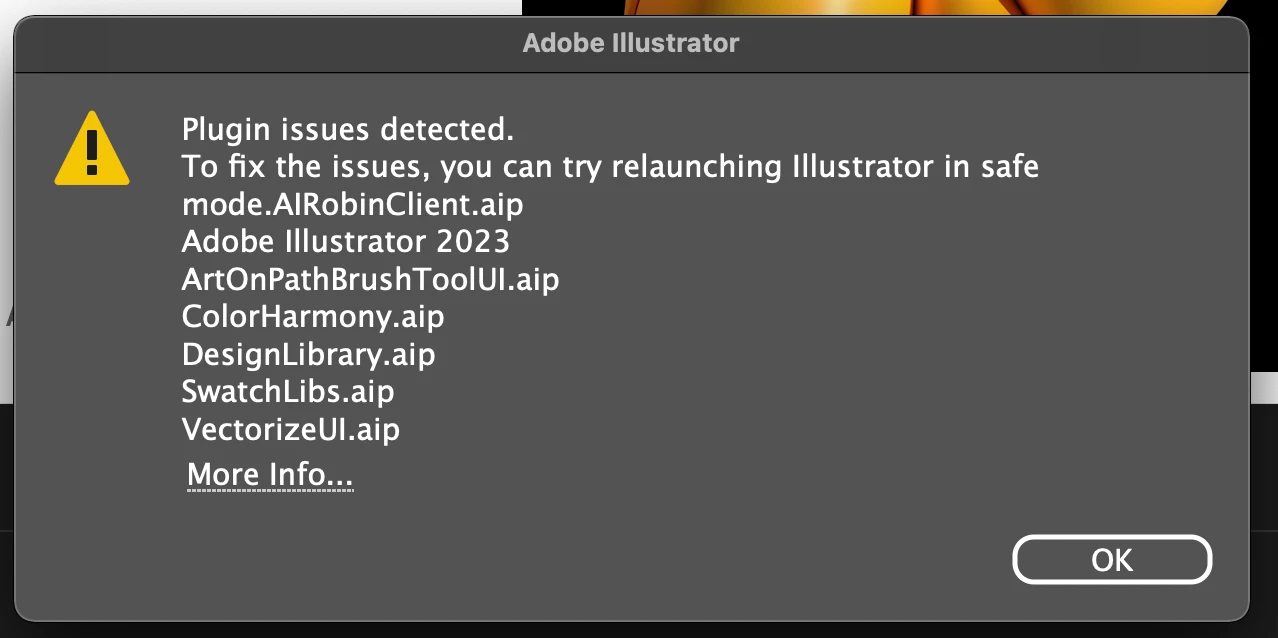
Task: Click the OK button
Action: pyautogui.click(x=1112, y=560)
